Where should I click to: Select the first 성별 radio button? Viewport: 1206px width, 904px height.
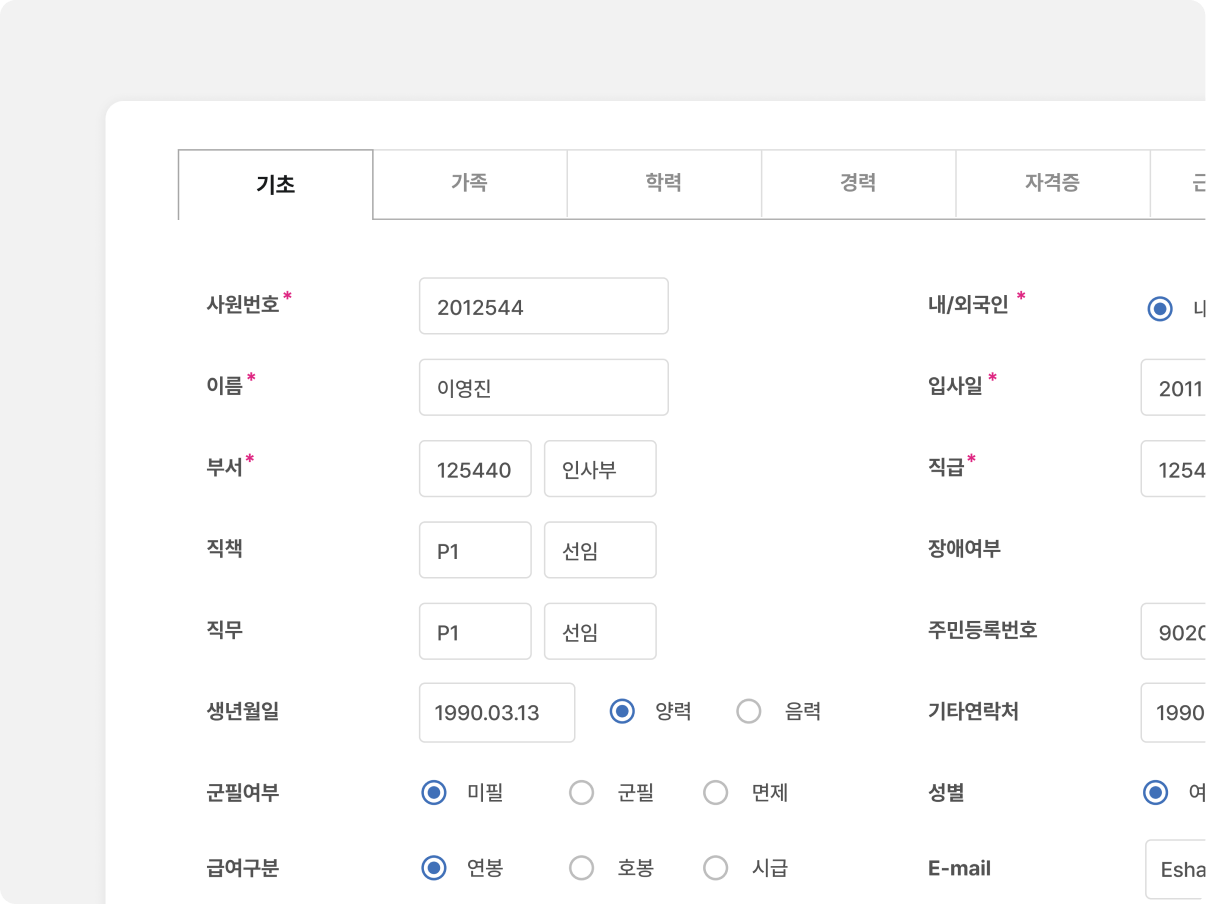(1156, 793)
